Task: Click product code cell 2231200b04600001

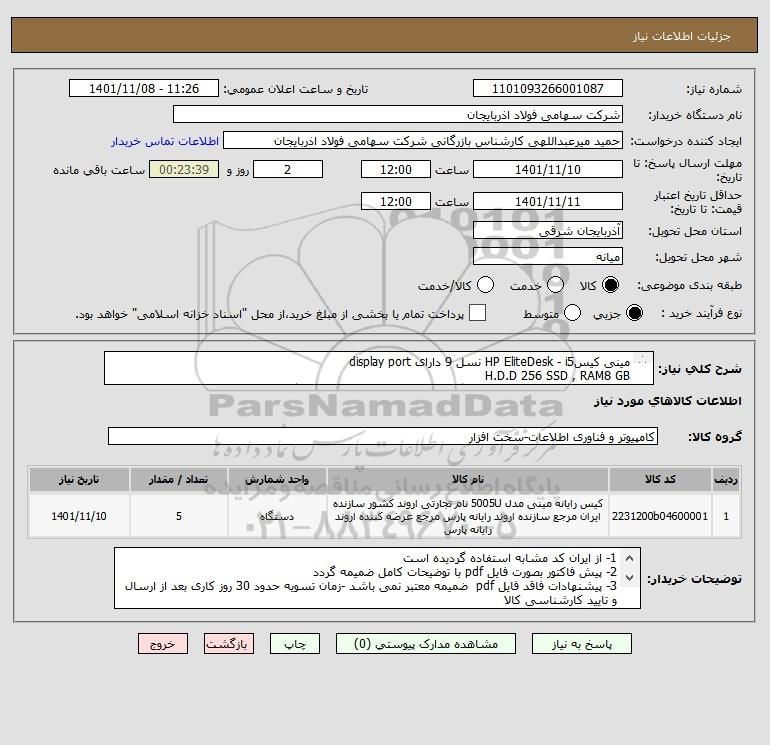Action: (660, 516)
